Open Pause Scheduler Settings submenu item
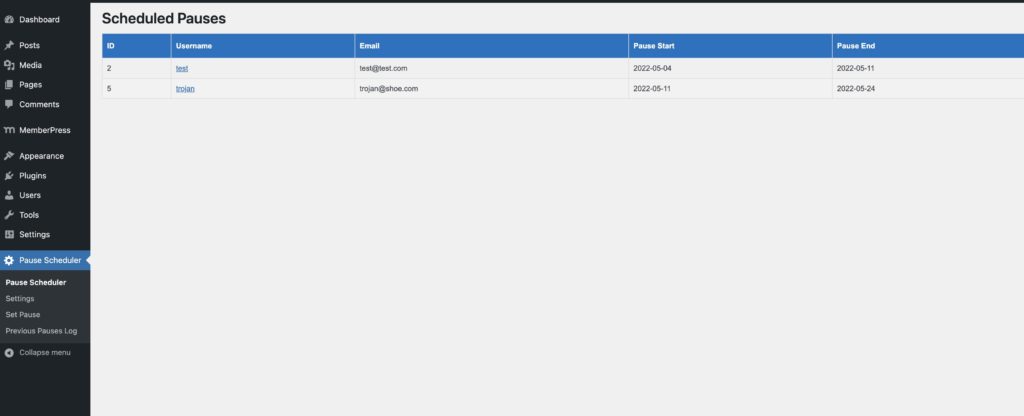The width and height of the screenshot is (1024, 416). tap(20, 298)
